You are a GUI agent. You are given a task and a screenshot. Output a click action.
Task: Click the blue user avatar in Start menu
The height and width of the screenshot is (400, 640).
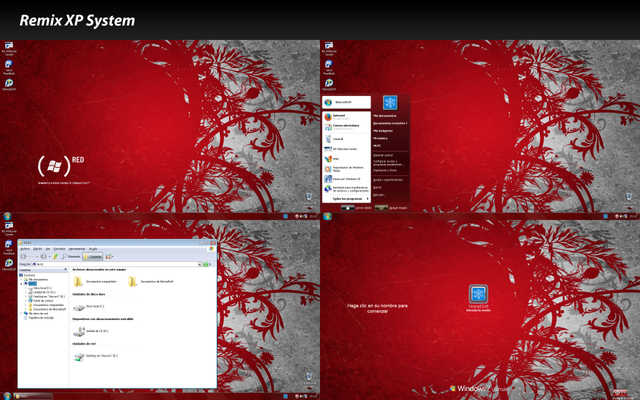pyautogui.click(x=390, y=102)
